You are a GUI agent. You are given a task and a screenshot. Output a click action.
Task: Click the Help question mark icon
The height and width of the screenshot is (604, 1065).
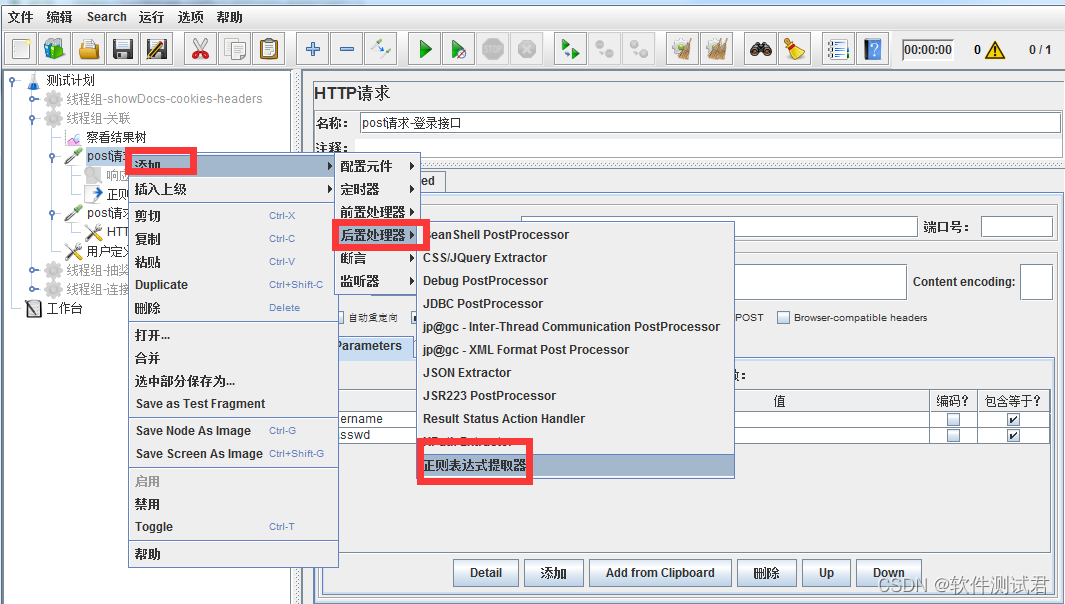click(872, 49)
